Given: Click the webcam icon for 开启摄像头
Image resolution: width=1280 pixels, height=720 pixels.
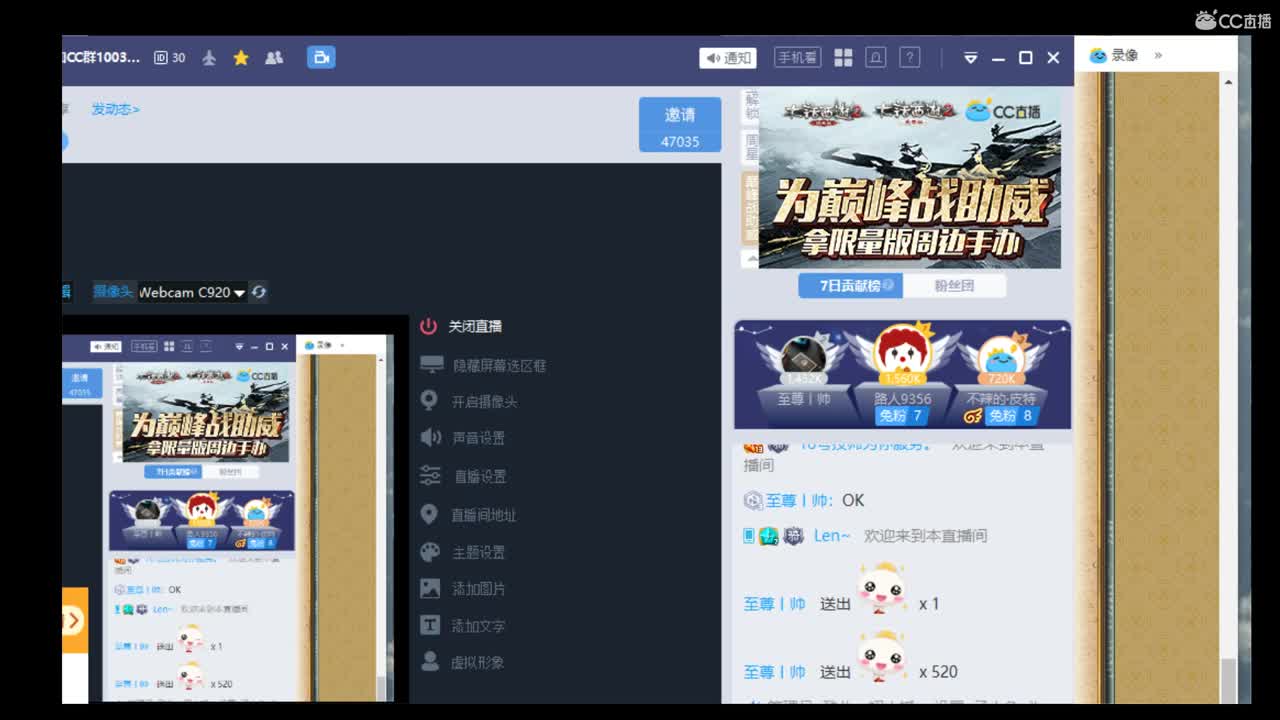Looking at the screenshot, I should (429, 401).
